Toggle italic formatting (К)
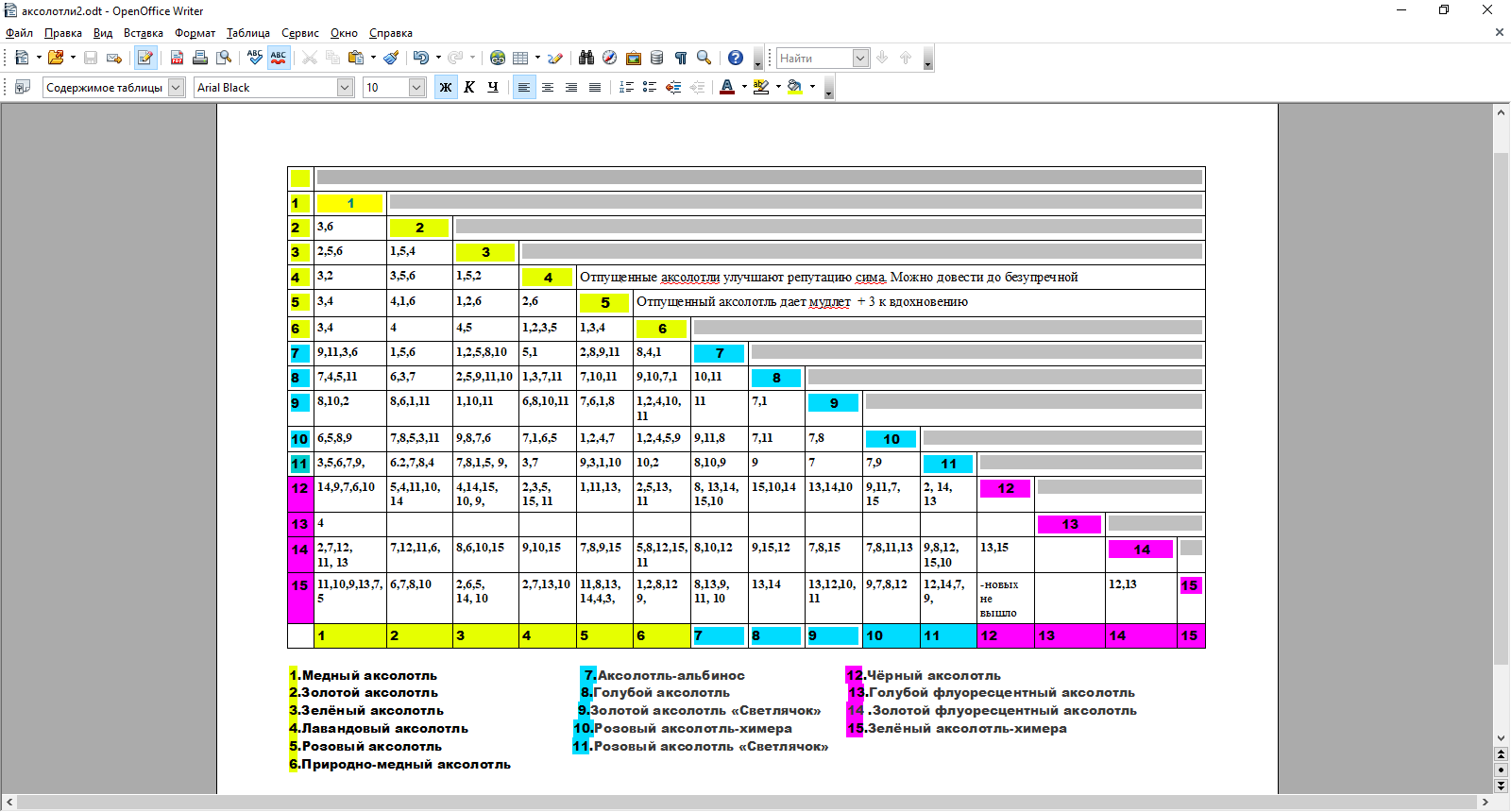This screenshot has height=812, width=1511. pos(469,87)
